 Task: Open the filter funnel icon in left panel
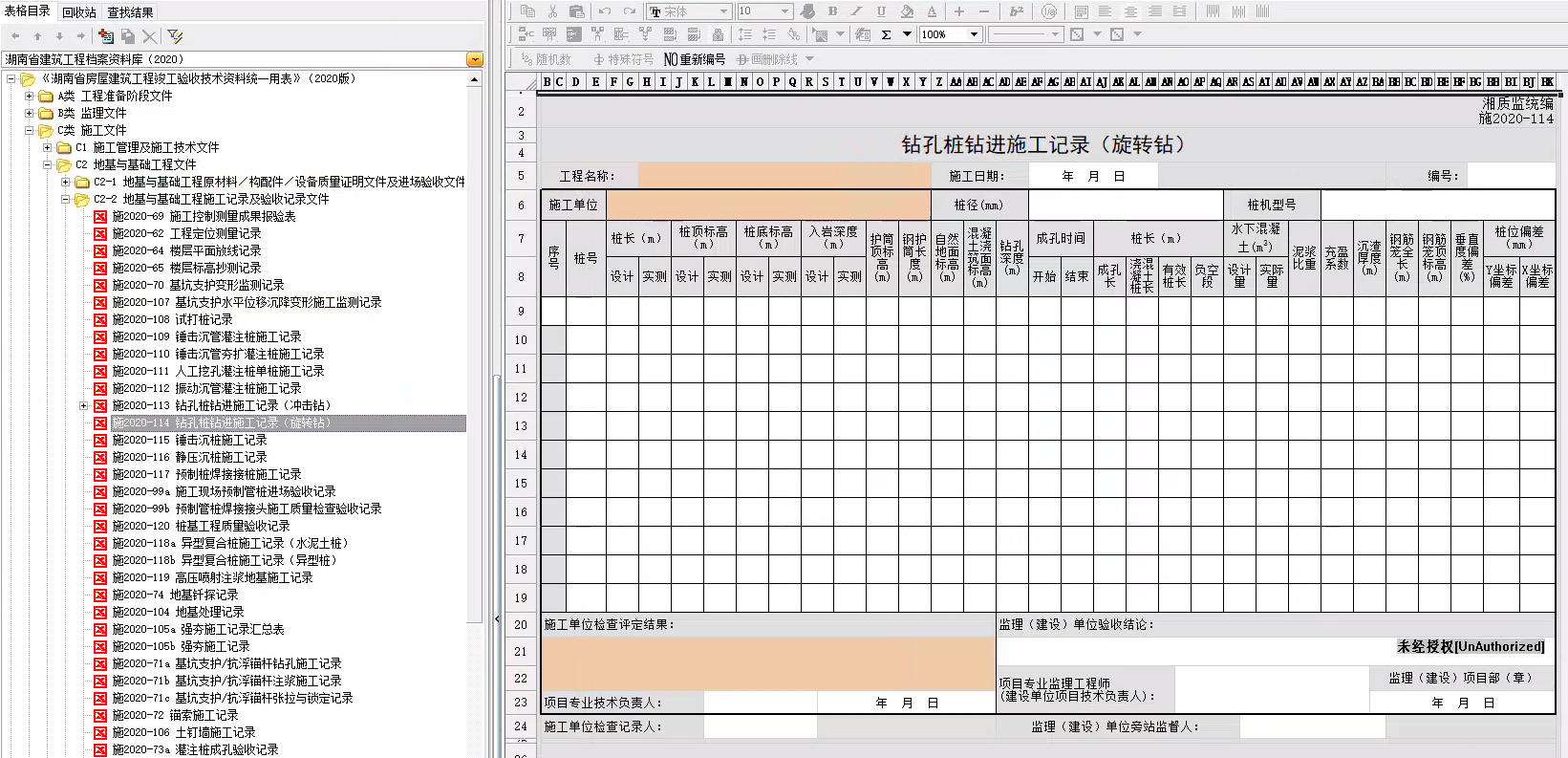pos(175,36)
